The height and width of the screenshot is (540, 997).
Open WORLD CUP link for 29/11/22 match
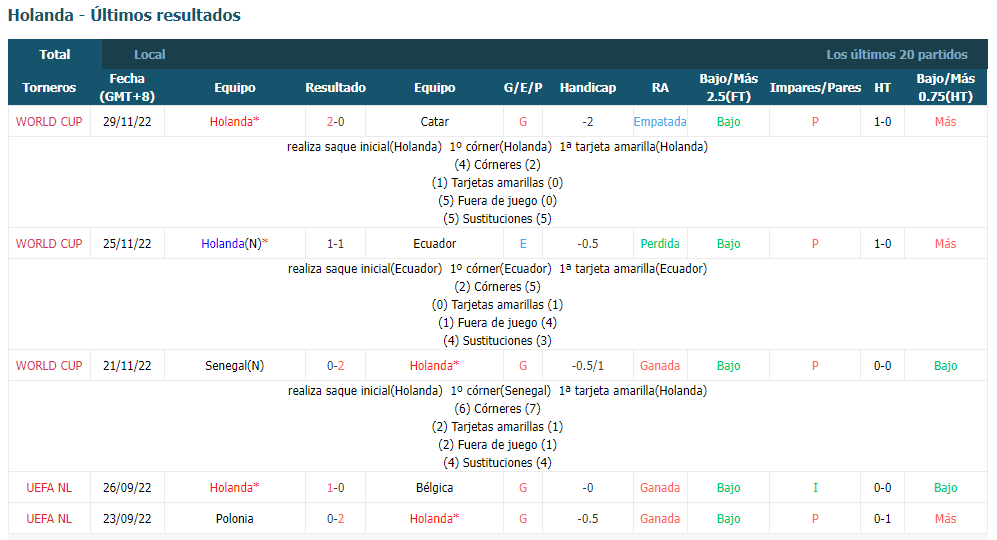tap(49, 121)
